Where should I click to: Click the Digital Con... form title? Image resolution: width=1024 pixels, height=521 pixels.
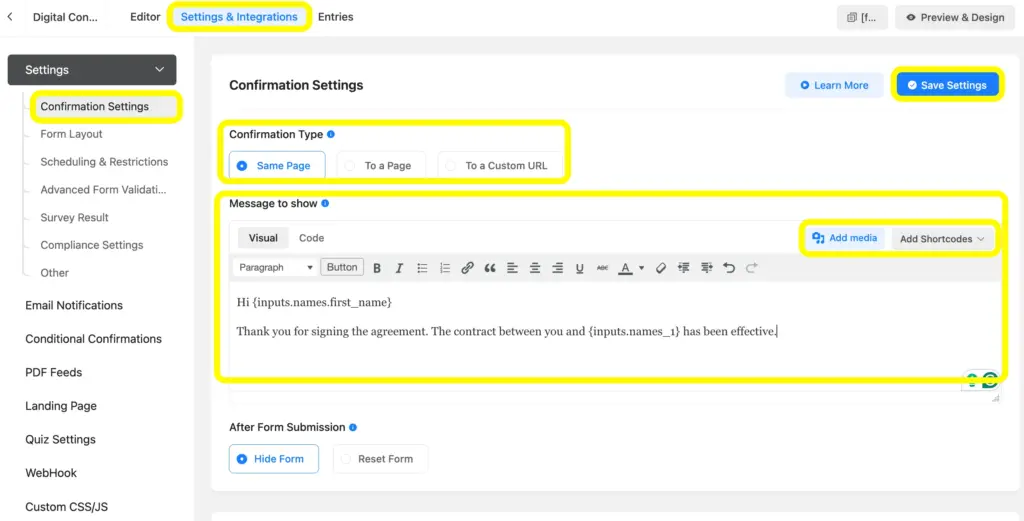click(65, 17)
